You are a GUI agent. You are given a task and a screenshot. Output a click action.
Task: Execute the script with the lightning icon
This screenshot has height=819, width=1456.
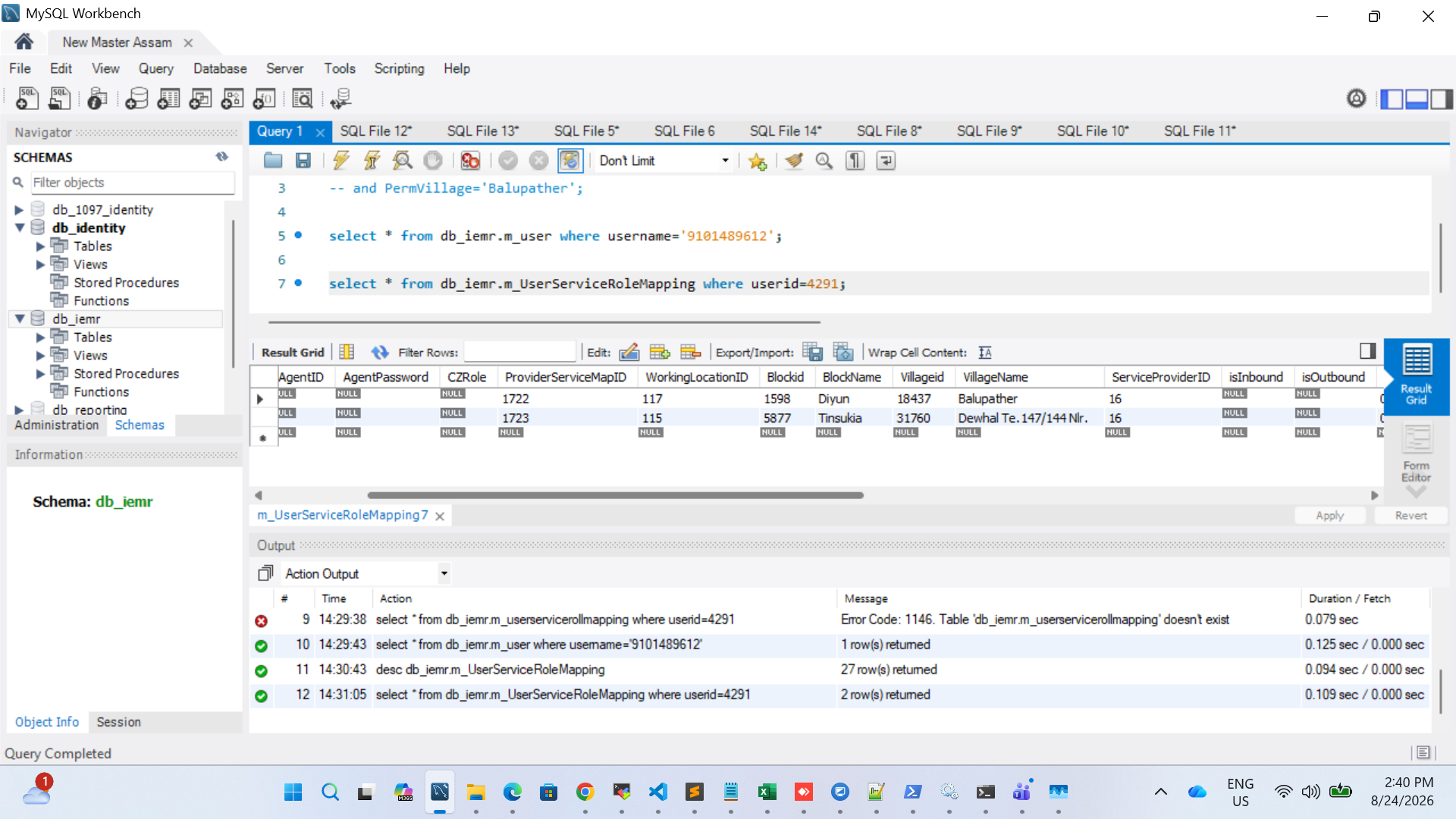(x=341, y=161)
